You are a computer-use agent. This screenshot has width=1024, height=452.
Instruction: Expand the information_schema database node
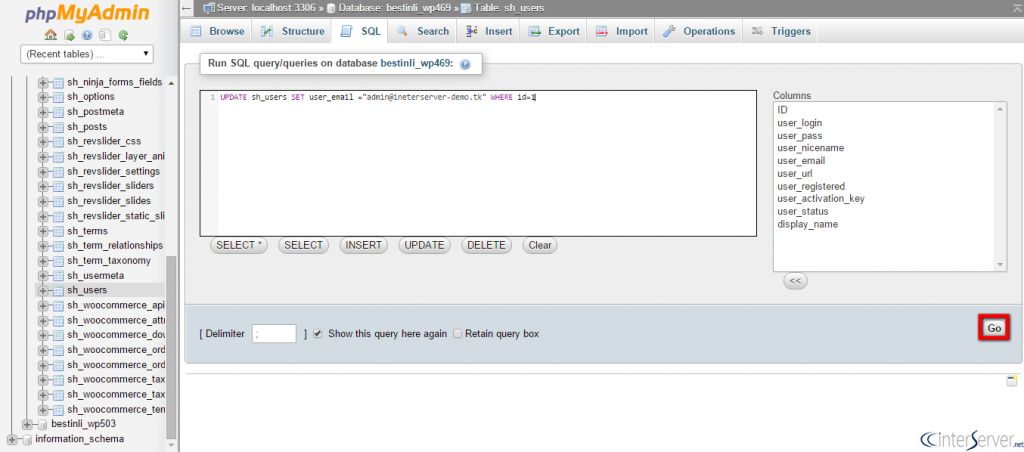click(13, 439)
